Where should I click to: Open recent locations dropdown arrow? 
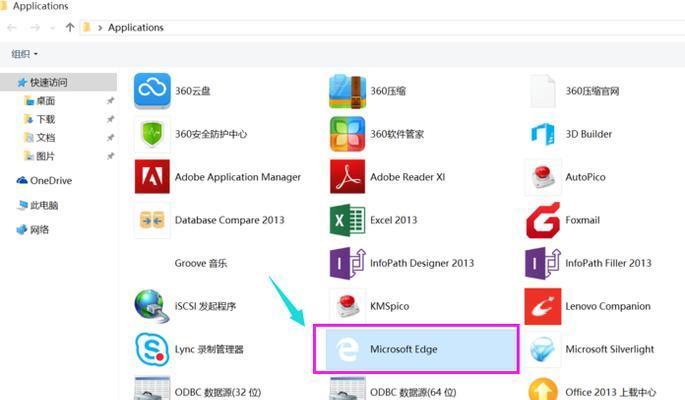coord(53,28)
